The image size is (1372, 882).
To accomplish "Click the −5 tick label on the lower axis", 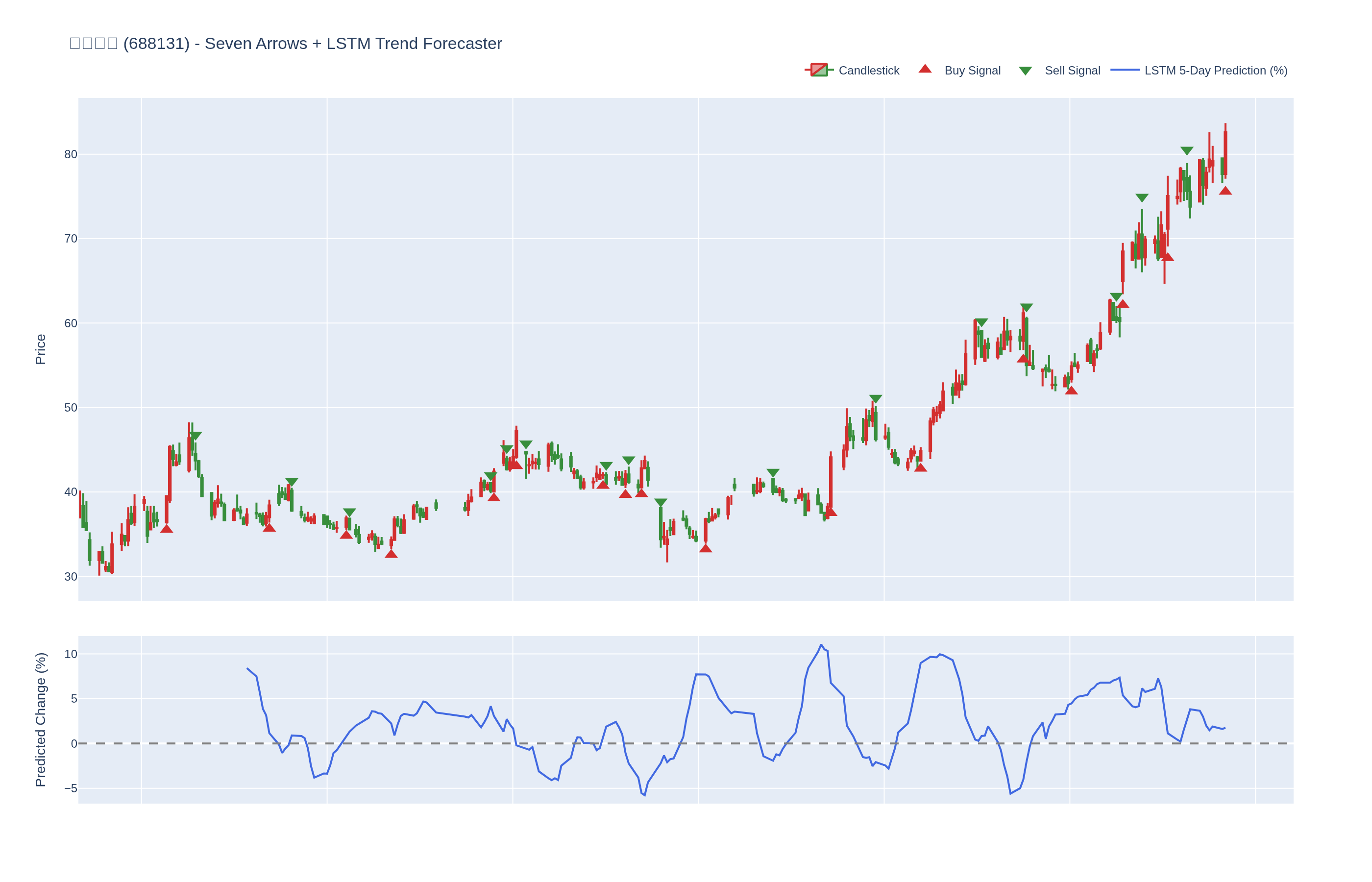I will 71,788.
